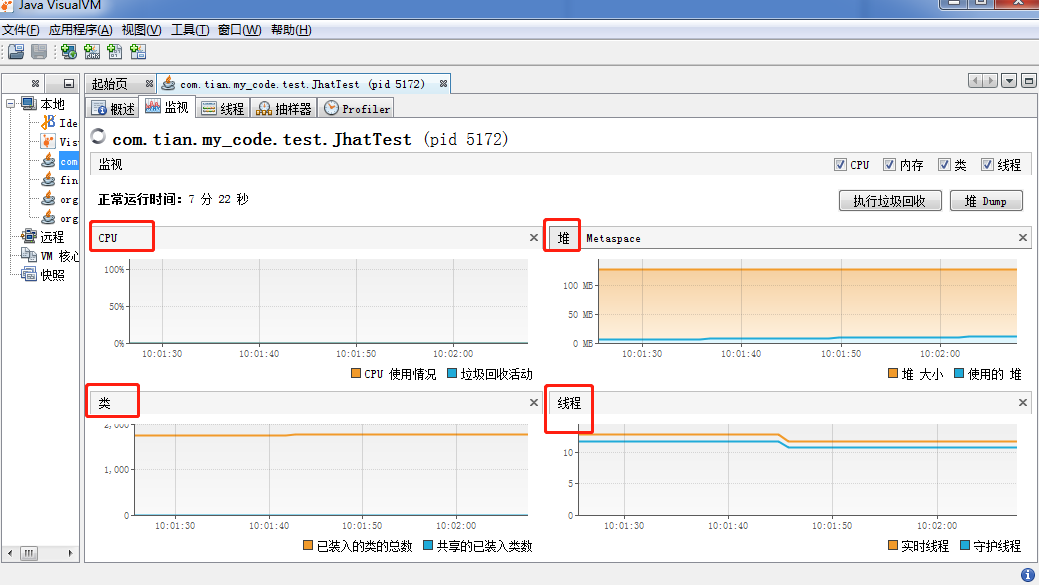This screenshot has width=1039, height=585.
Task: Click the Add Remote Host toolbar icon
Action: click(x=69, y=52)
